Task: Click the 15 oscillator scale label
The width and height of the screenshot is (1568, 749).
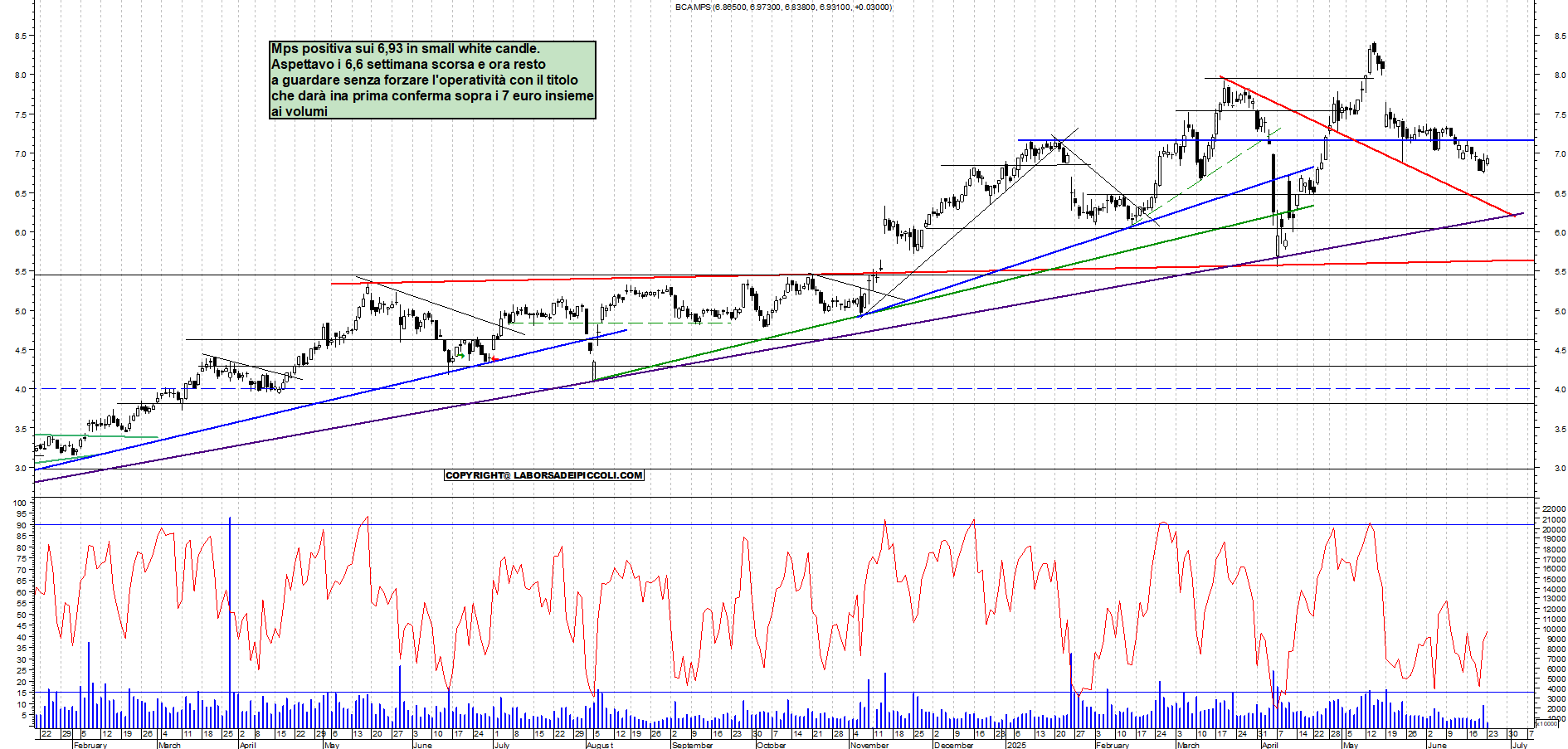Action: click(x=22, y=693)
